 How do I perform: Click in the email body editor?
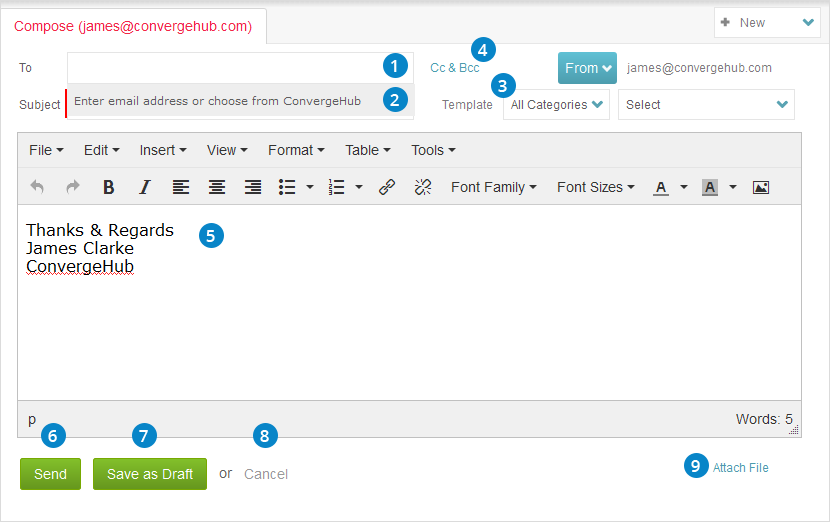click(x=409, y=302)
